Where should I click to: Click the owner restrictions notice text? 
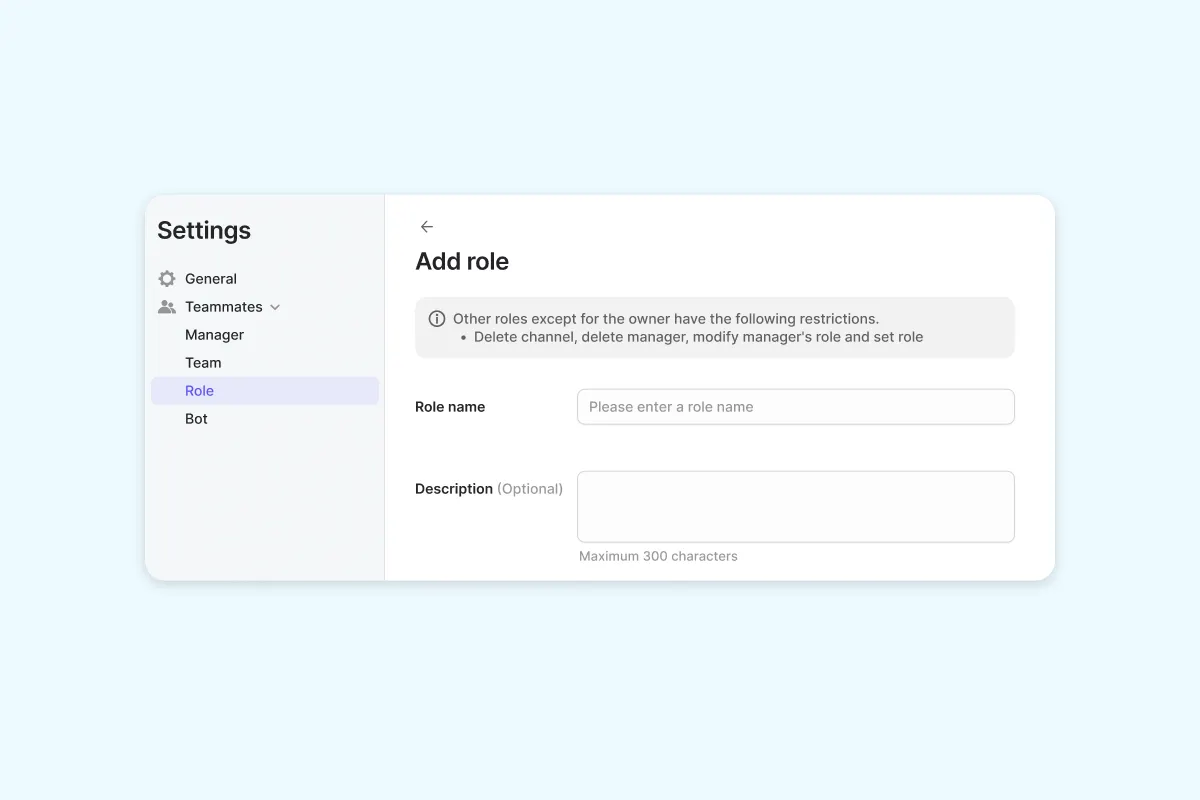pos(666,319)
